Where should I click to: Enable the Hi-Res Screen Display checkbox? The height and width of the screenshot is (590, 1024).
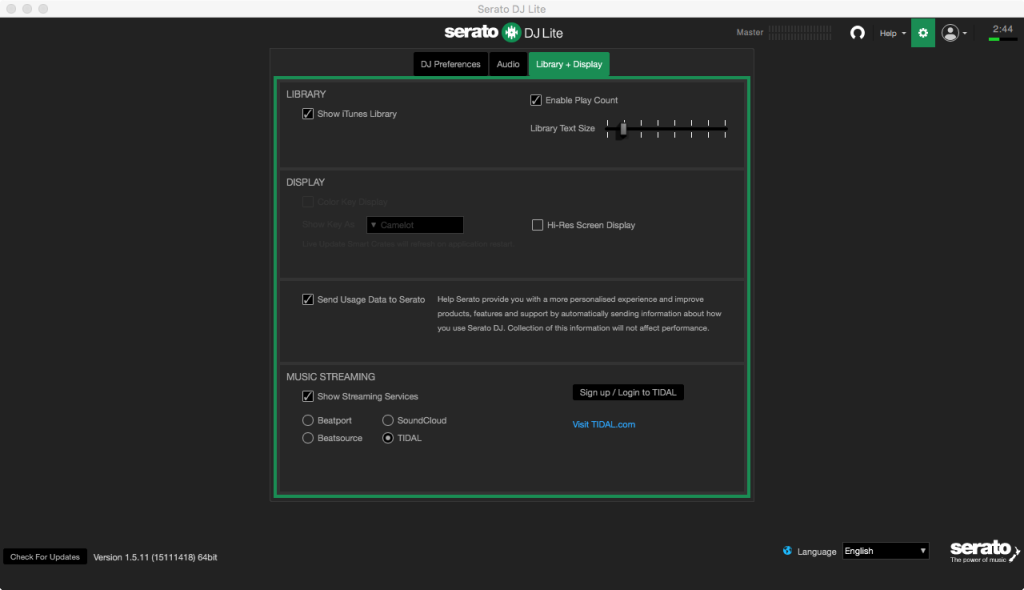click(x=538, y=226)
